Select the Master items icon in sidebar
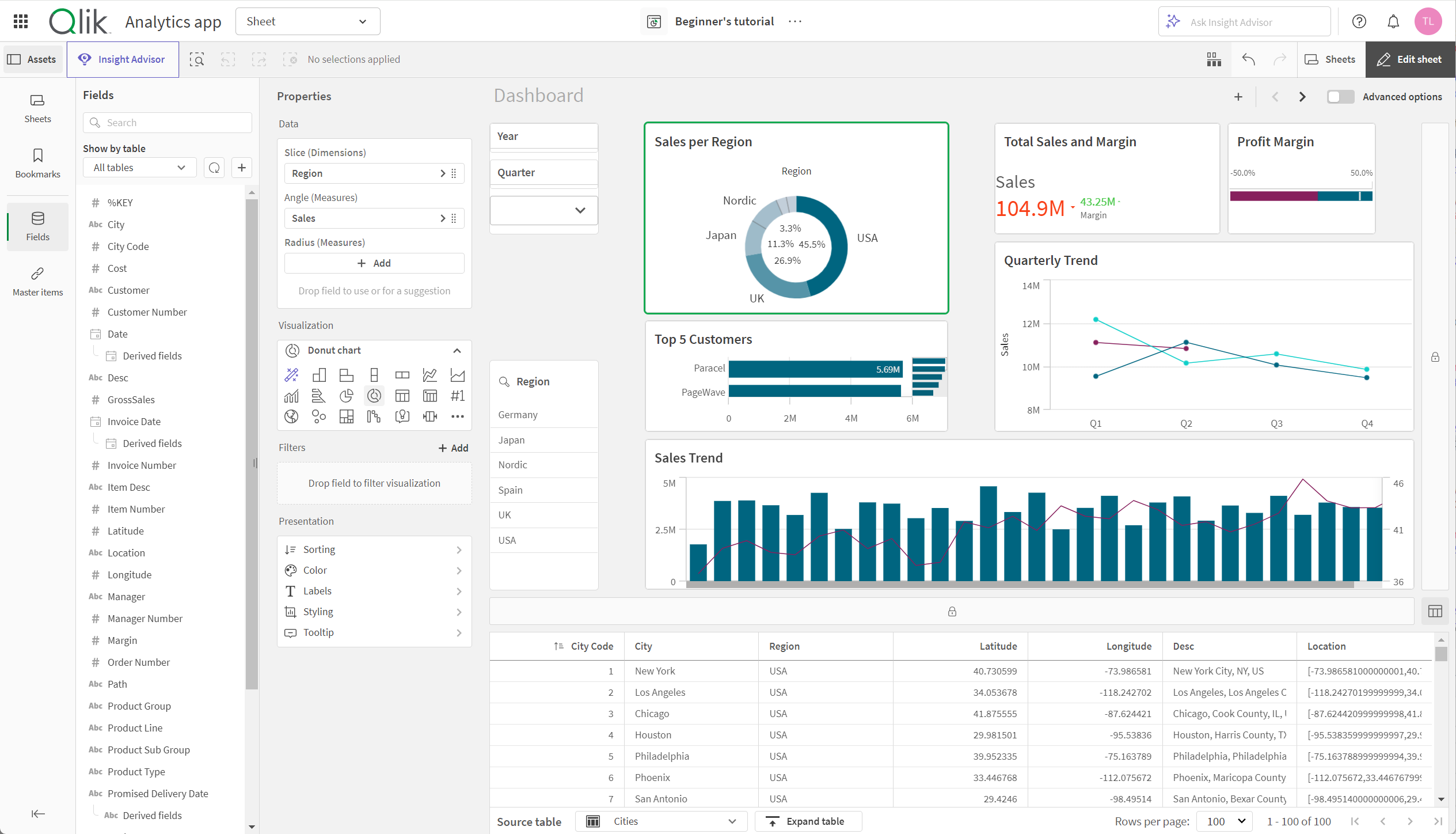Screen dimensions: 1456x834 (37, 281)
